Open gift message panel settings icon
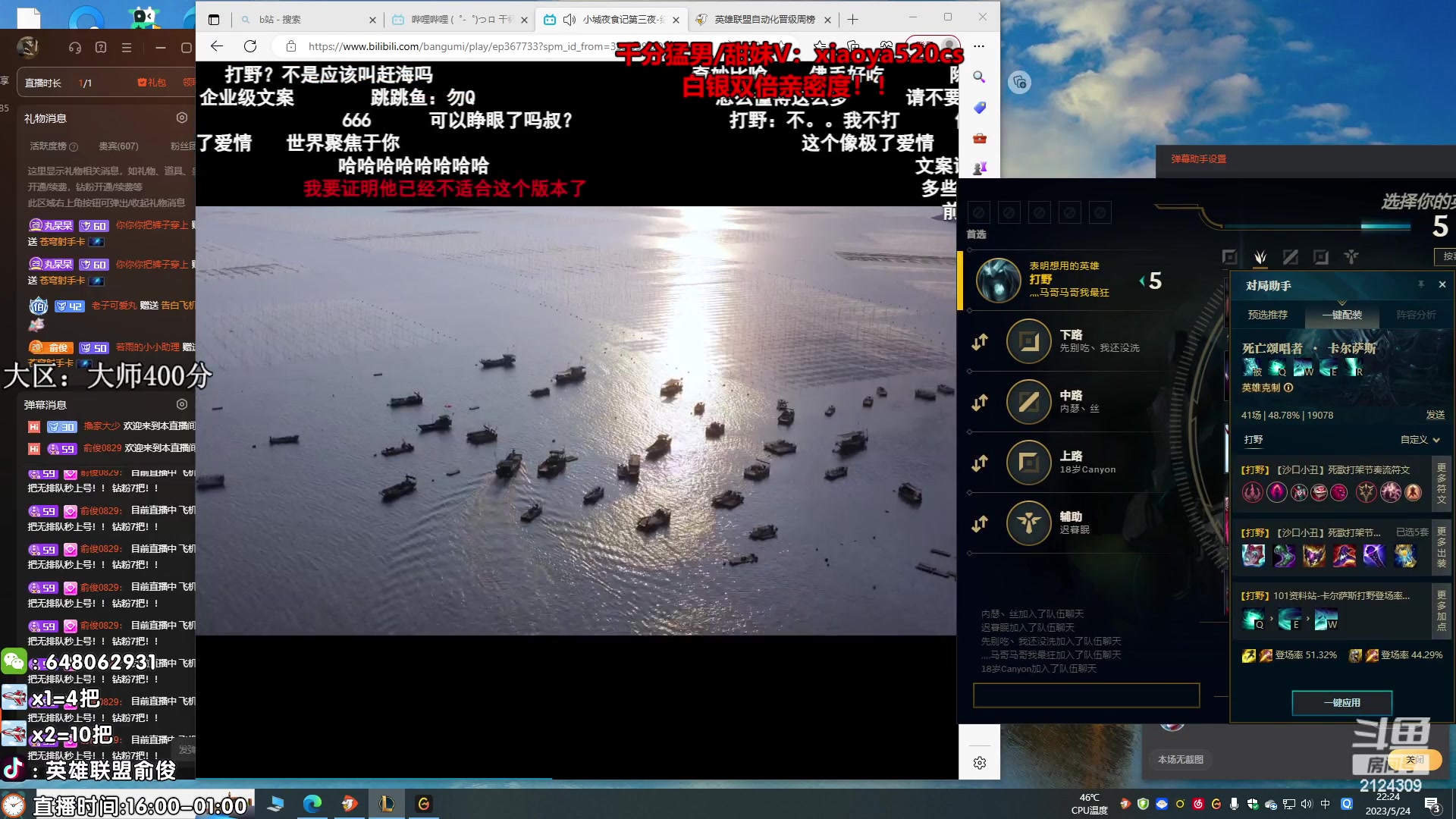The height and width of the screenshot is (819, 1456). coord(182,118)
